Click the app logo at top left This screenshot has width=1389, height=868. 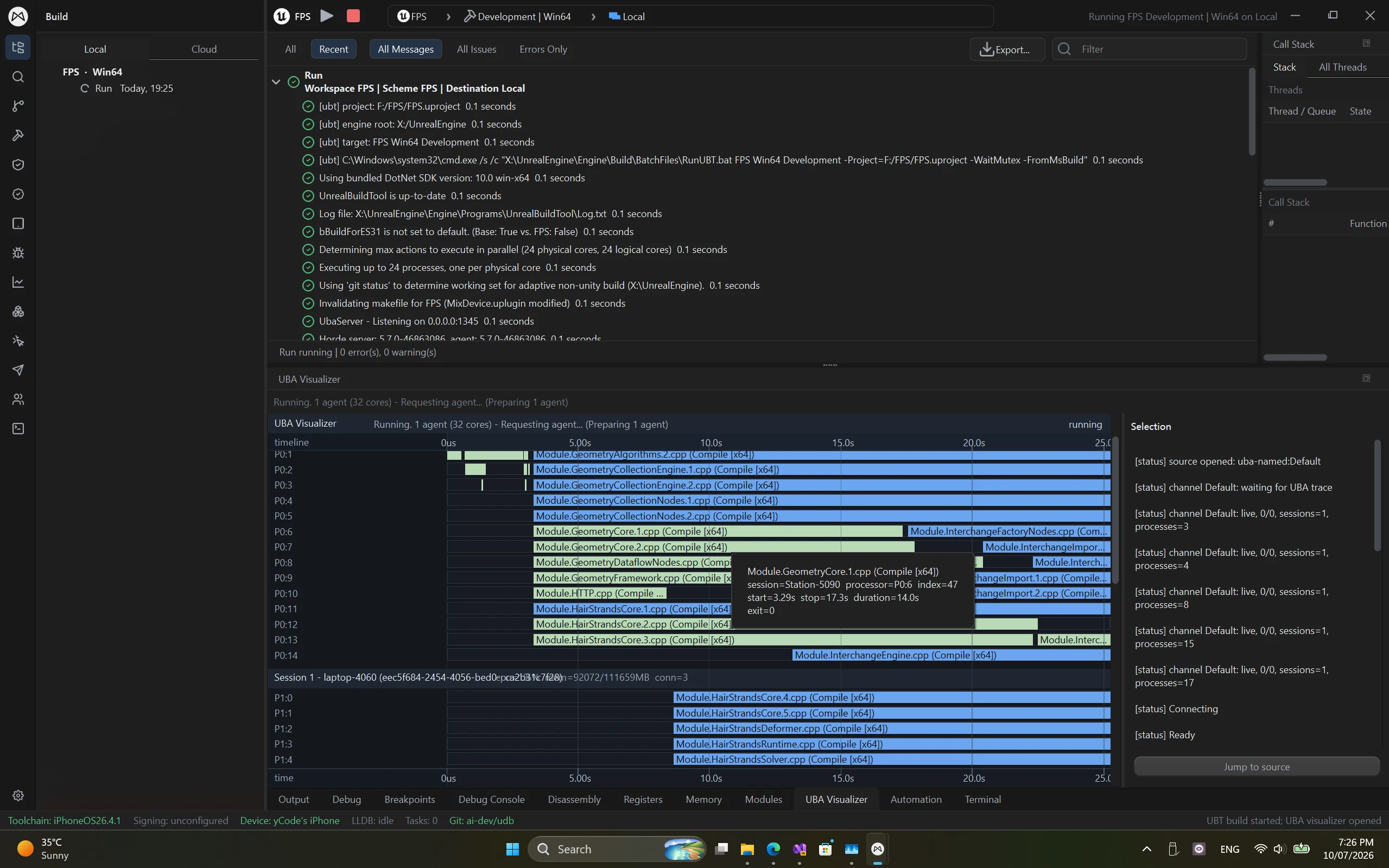pos(18,16)
